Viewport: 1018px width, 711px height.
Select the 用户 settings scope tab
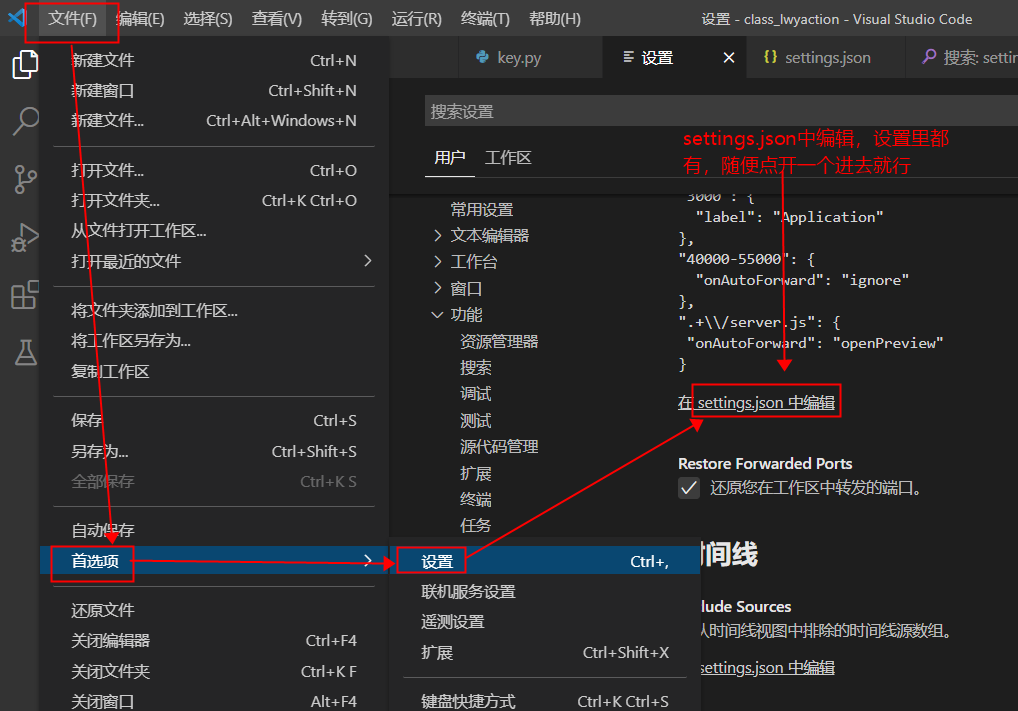click(x=450, y=158)
